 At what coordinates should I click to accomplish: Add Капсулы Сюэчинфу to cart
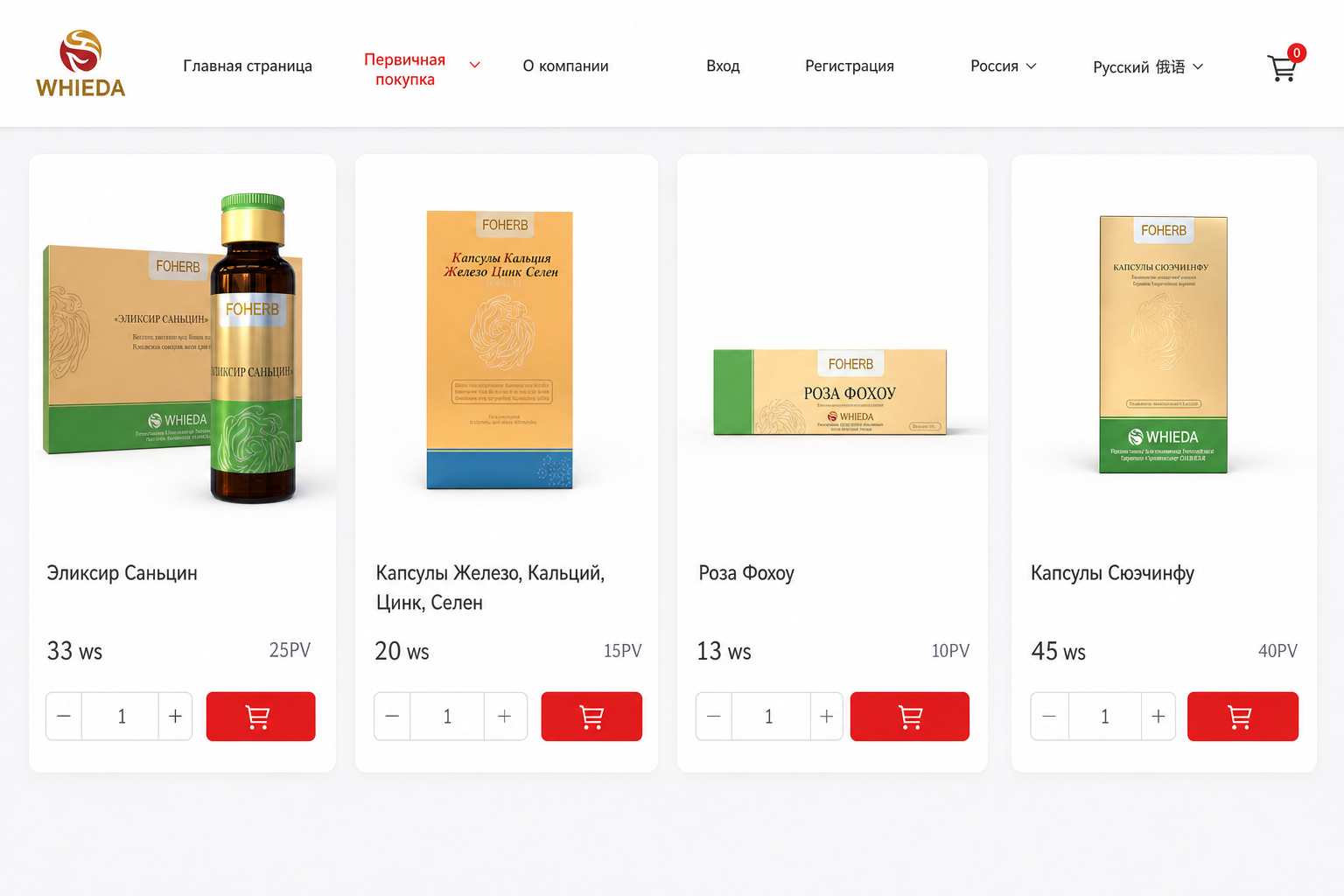click(x=1242, y=717)
